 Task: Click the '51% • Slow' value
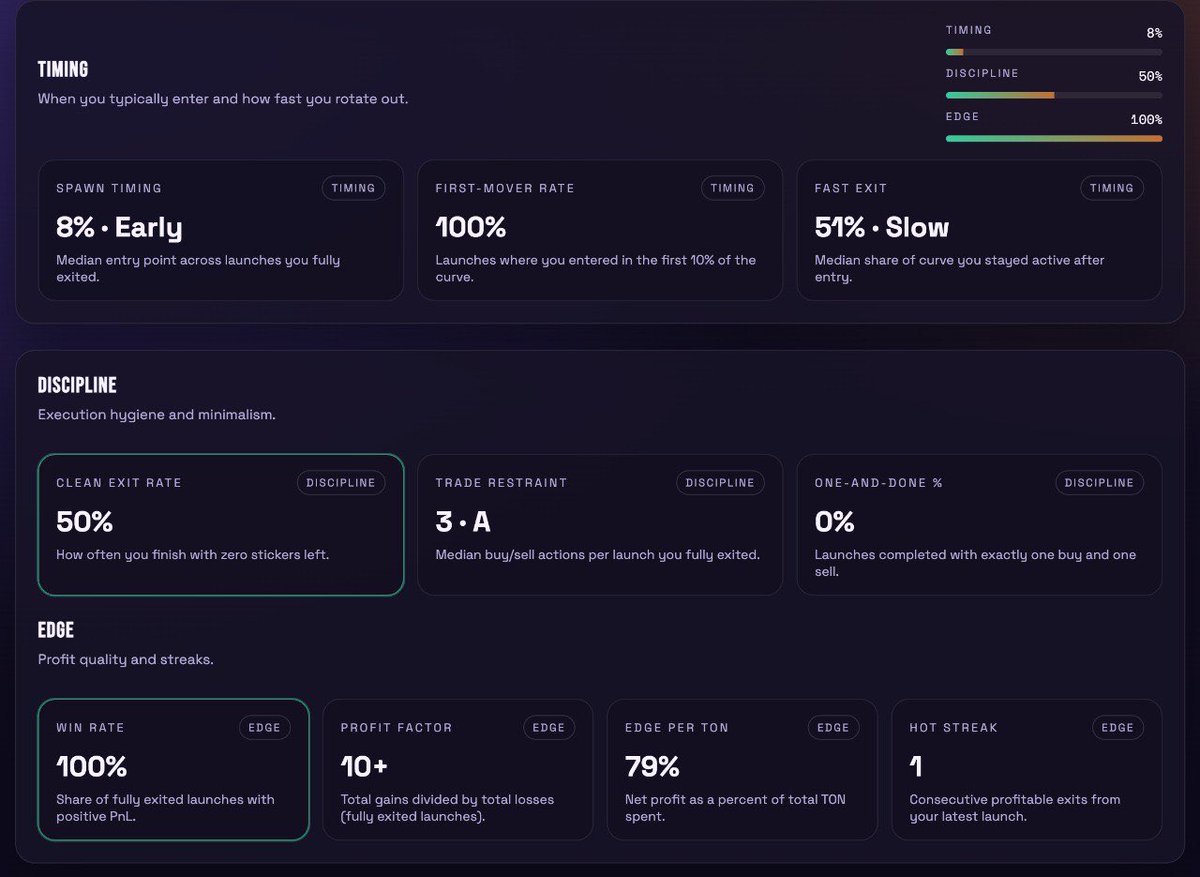(882, 227)
